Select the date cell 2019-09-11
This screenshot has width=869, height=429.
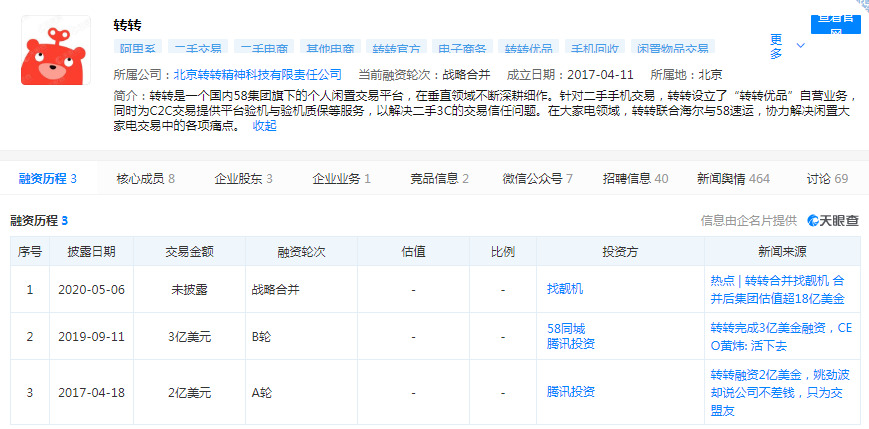click(91, 337)
